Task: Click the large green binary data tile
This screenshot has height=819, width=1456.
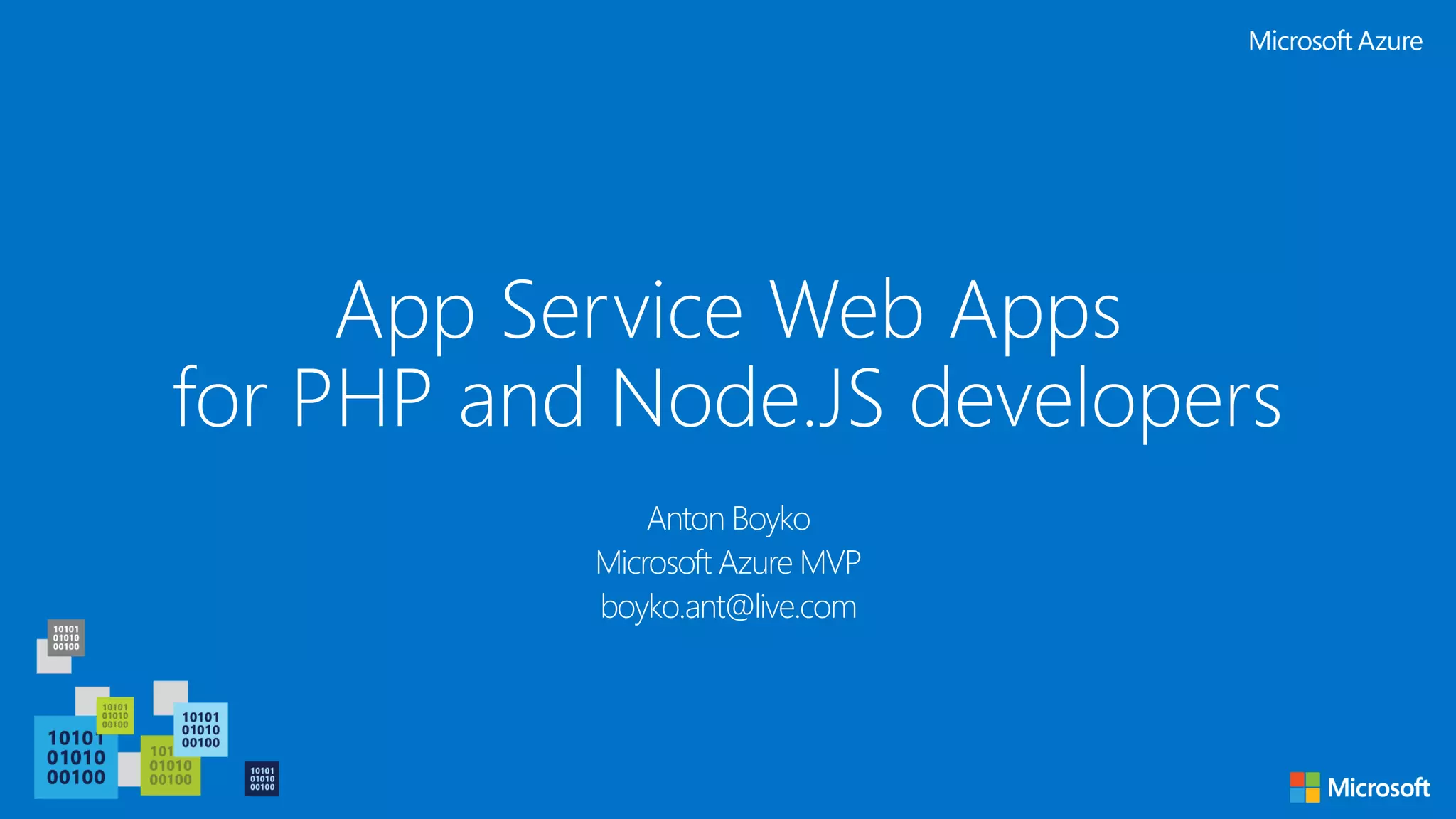Action: click(171, 766)
